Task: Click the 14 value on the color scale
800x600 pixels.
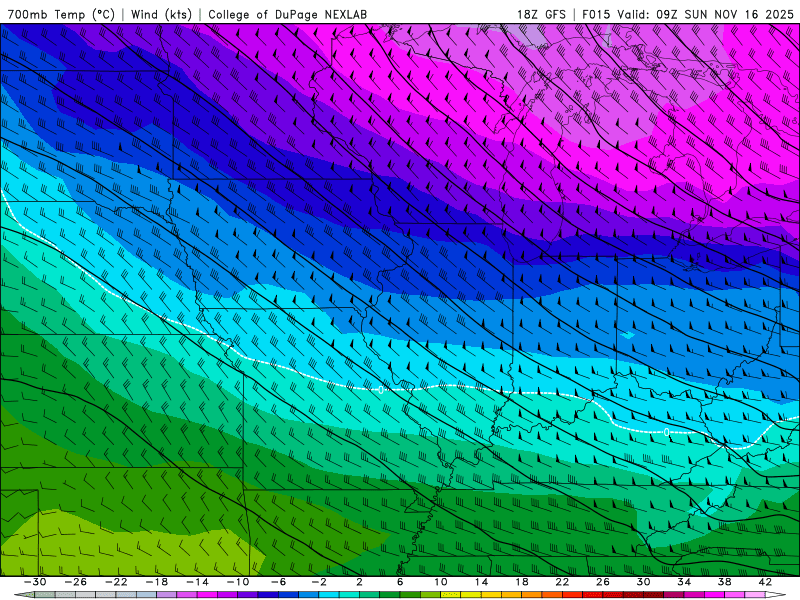Action: pos(481,582)
